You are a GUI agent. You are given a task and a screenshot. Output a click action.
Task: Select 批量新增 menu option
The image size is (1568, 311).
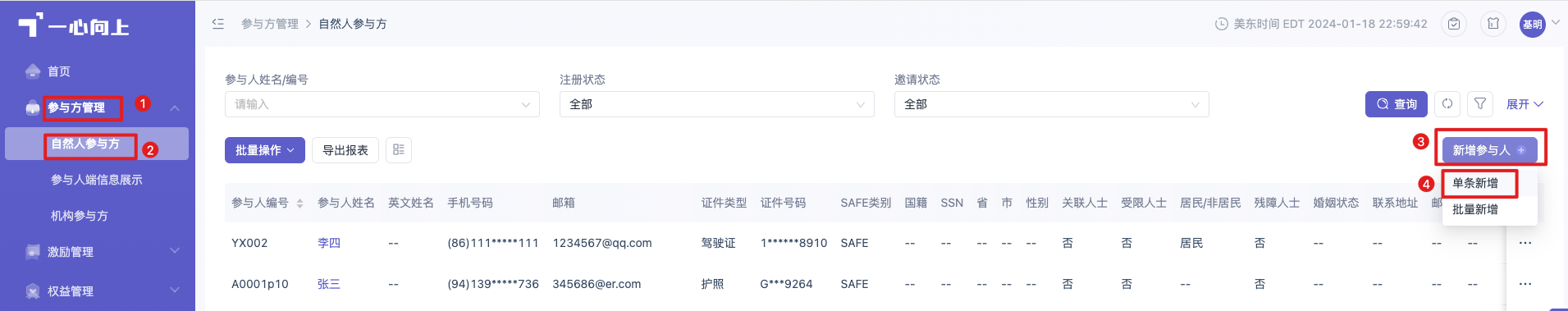[1475, 209]
